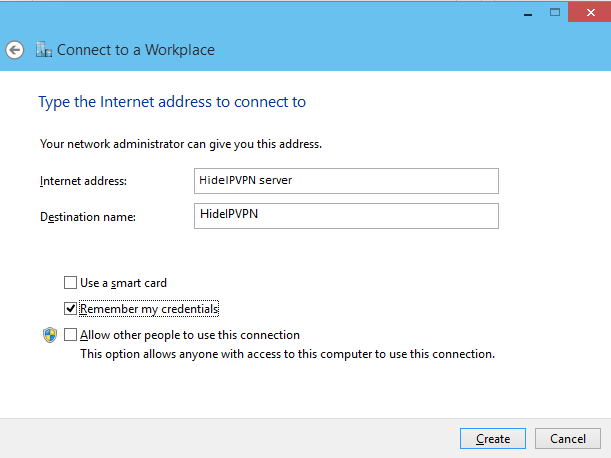Screen dimensions: 611x458
Task: Click into the Destination name field
Action: point(346,216)
